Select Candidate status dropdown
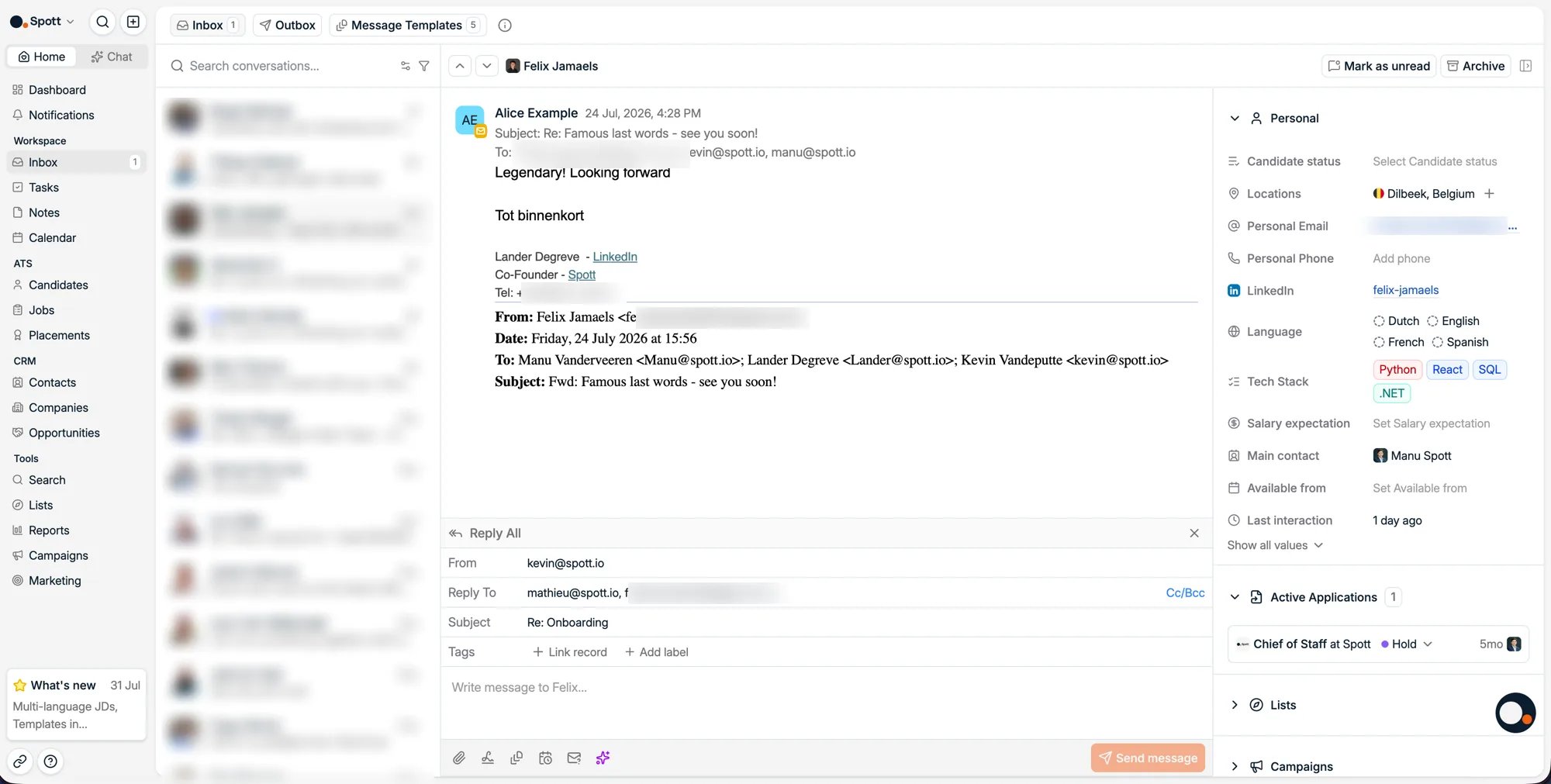Image resolution: width=1551 pixels, height=784 pixels. [1435, 161]
